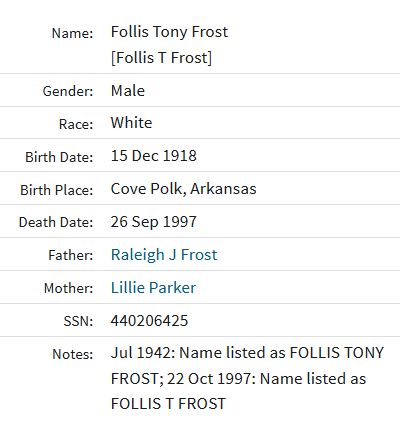Click the Birth Date field label

click(x=59, y=157)
